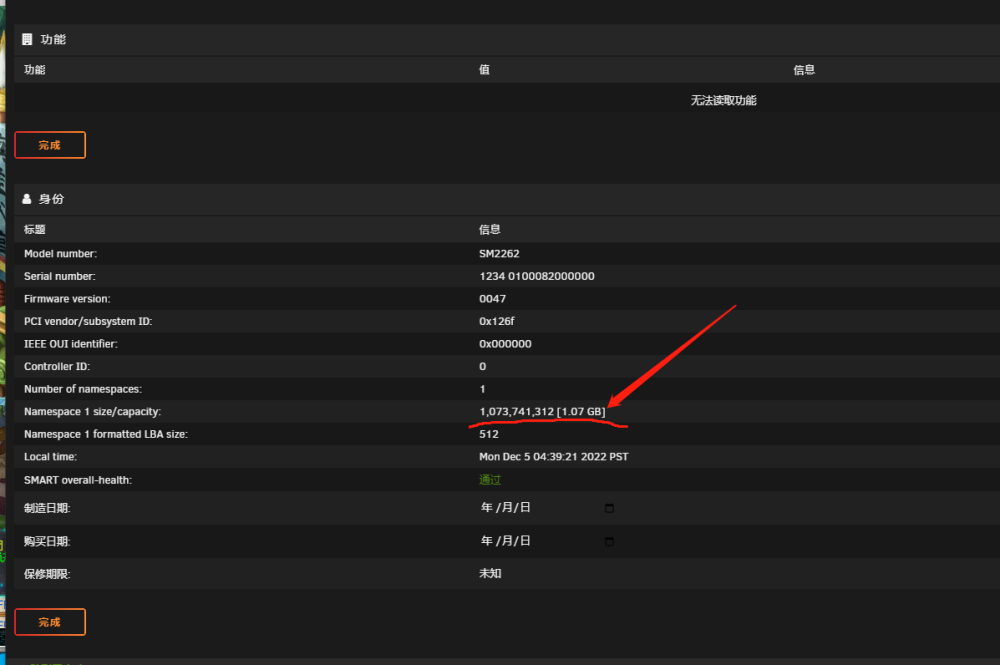This screenshot has height=665, width=1000.
Task: Click Namespace 1 formatted LBA size: label
Action: pyautogui.click(x=106, y=434)
